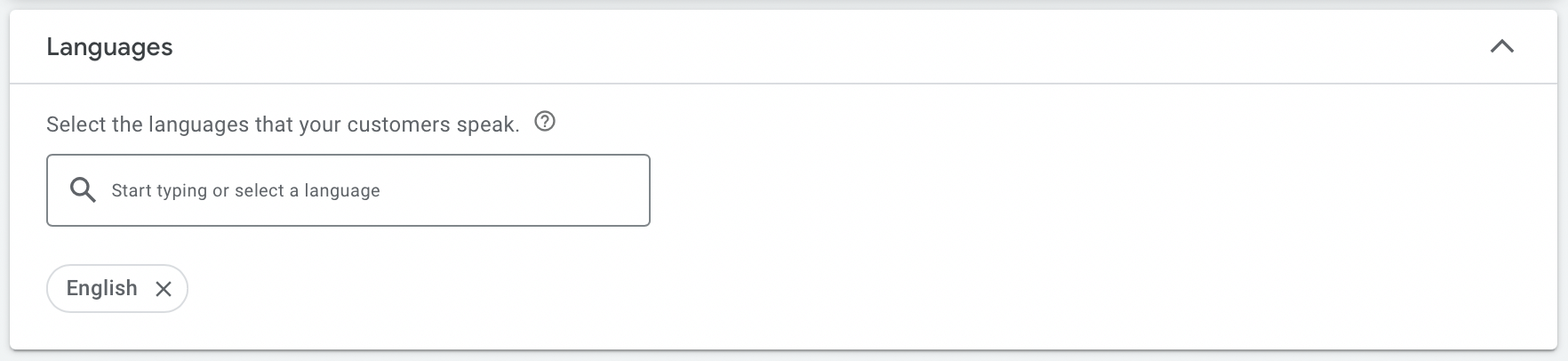
Task: Collapse the Languages section with the chevron
Action: tap(1501, 47)
